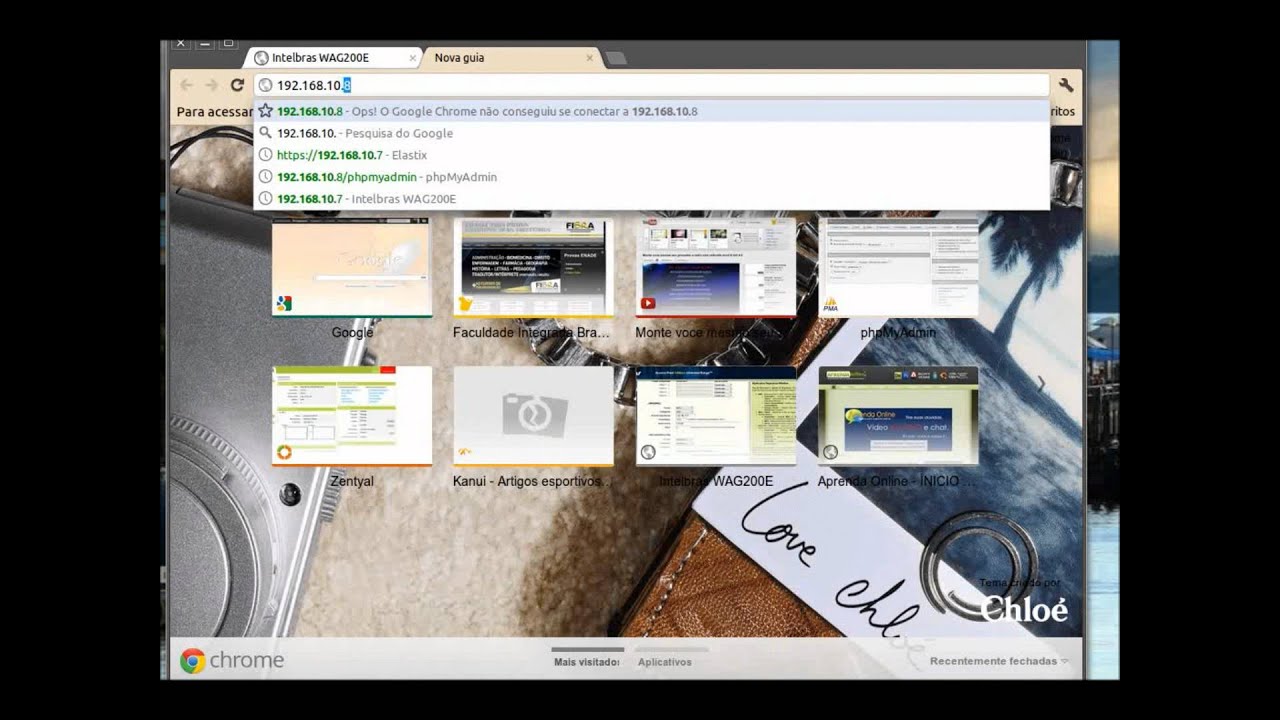Click the new tab button
Viewport: 1280px width, 720px height.
coord(617,58)
